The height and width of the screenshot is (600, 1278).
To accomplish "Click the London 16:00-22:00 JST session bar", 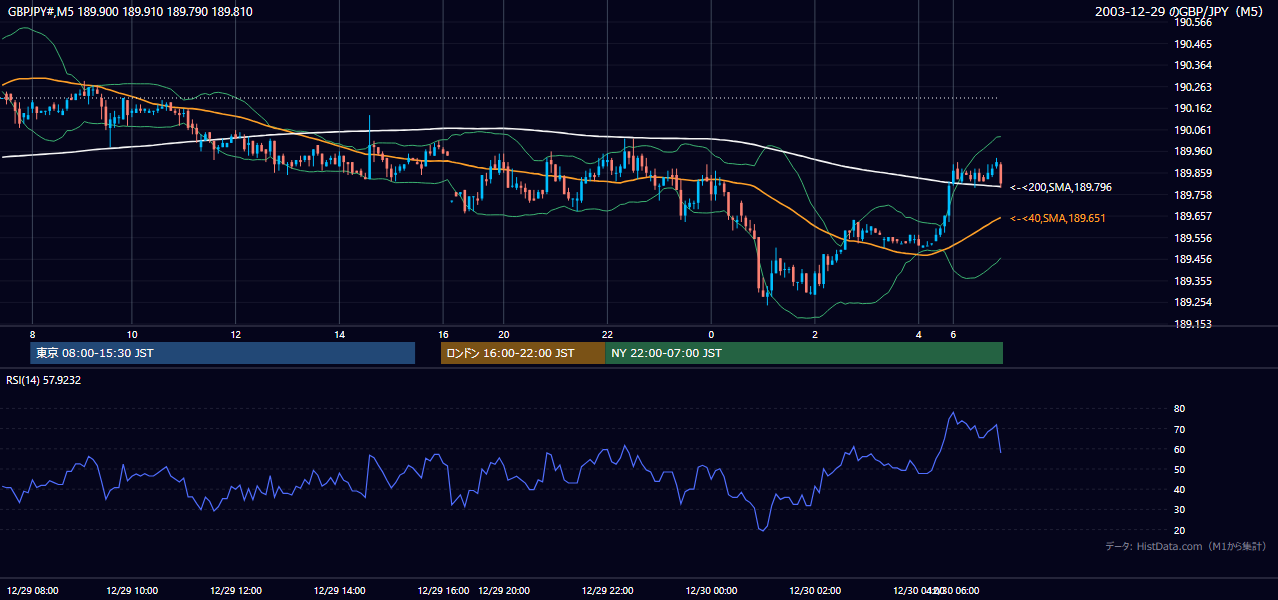I will point(523,353).
